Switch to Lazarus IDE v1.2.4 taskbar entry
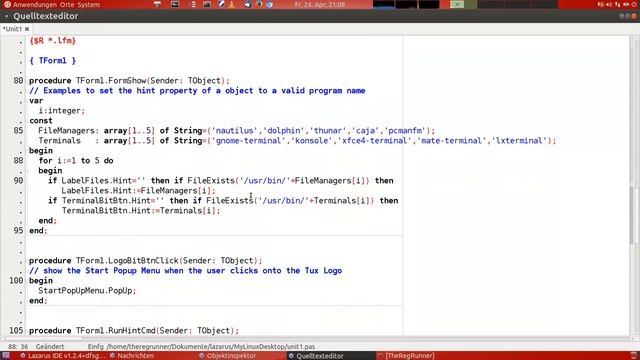This screenshot has width=640, height=360. click(x=62, y=356)
